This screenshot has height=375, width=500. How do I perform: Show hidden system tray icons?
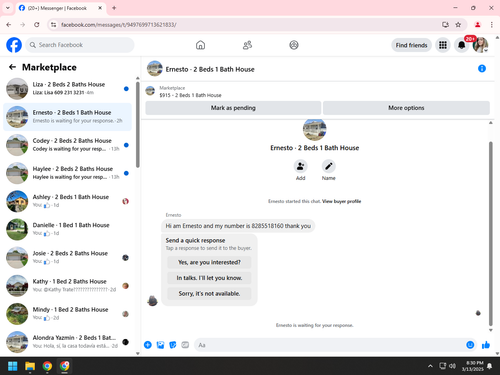pos(430,366)
